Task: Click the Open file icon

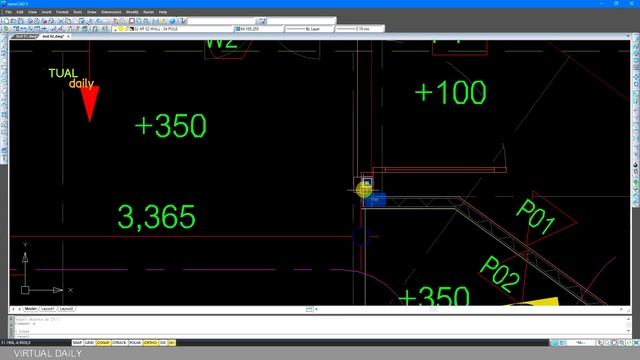Action: pyautogui.click(x=14, y=21)
